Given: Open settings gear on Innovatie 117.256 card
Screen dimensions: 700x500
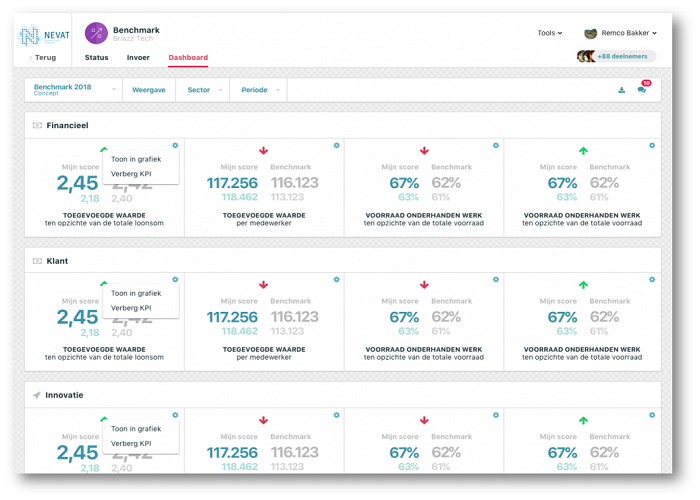Looking at the screenshot, I should (337, 415).
